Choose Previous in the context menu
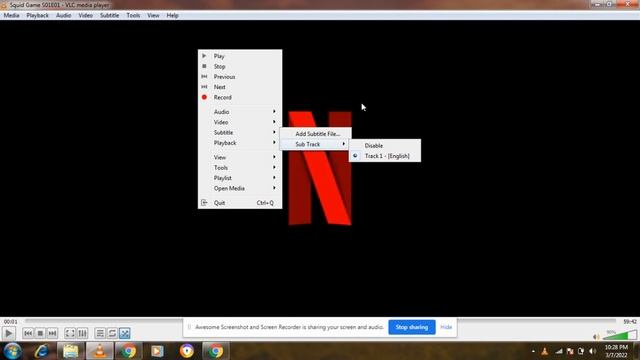Image resolution: width=640 pixels, height=360 pixels. pos(240,77)
